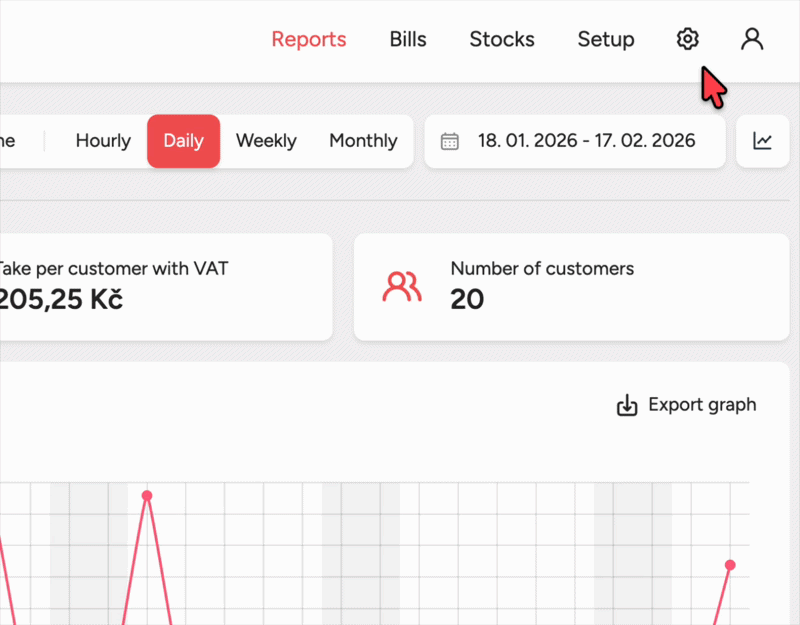Switch the grouping to Weekly

pos(266,141)
